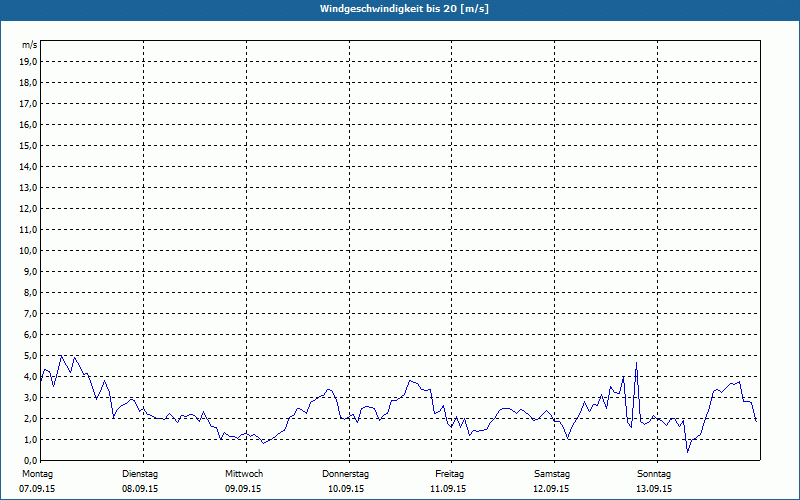Click the 6,0 y-axis label
The width and height of the screenshot is (800, 500).
pyautogui.click(x=31, y=335)
